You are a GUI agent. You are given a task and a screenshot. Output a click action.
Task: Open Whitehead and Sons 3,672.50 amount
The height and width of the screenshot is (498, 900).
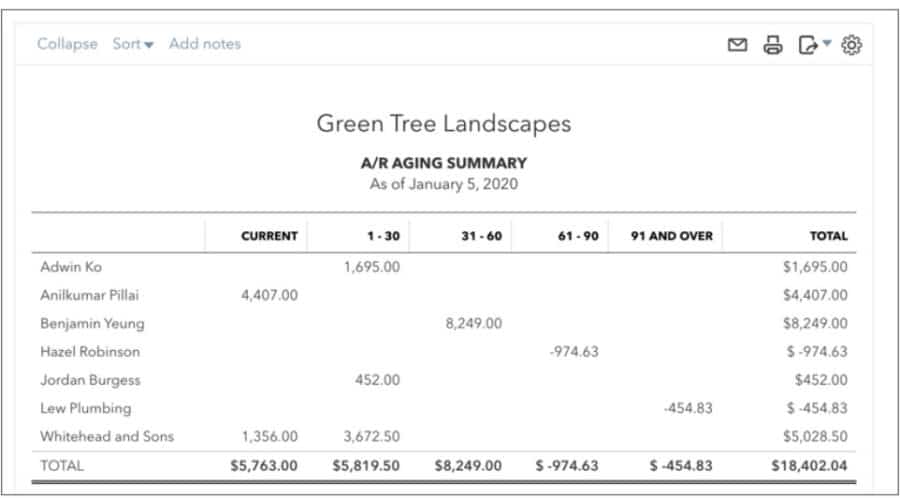coord(371,437)
